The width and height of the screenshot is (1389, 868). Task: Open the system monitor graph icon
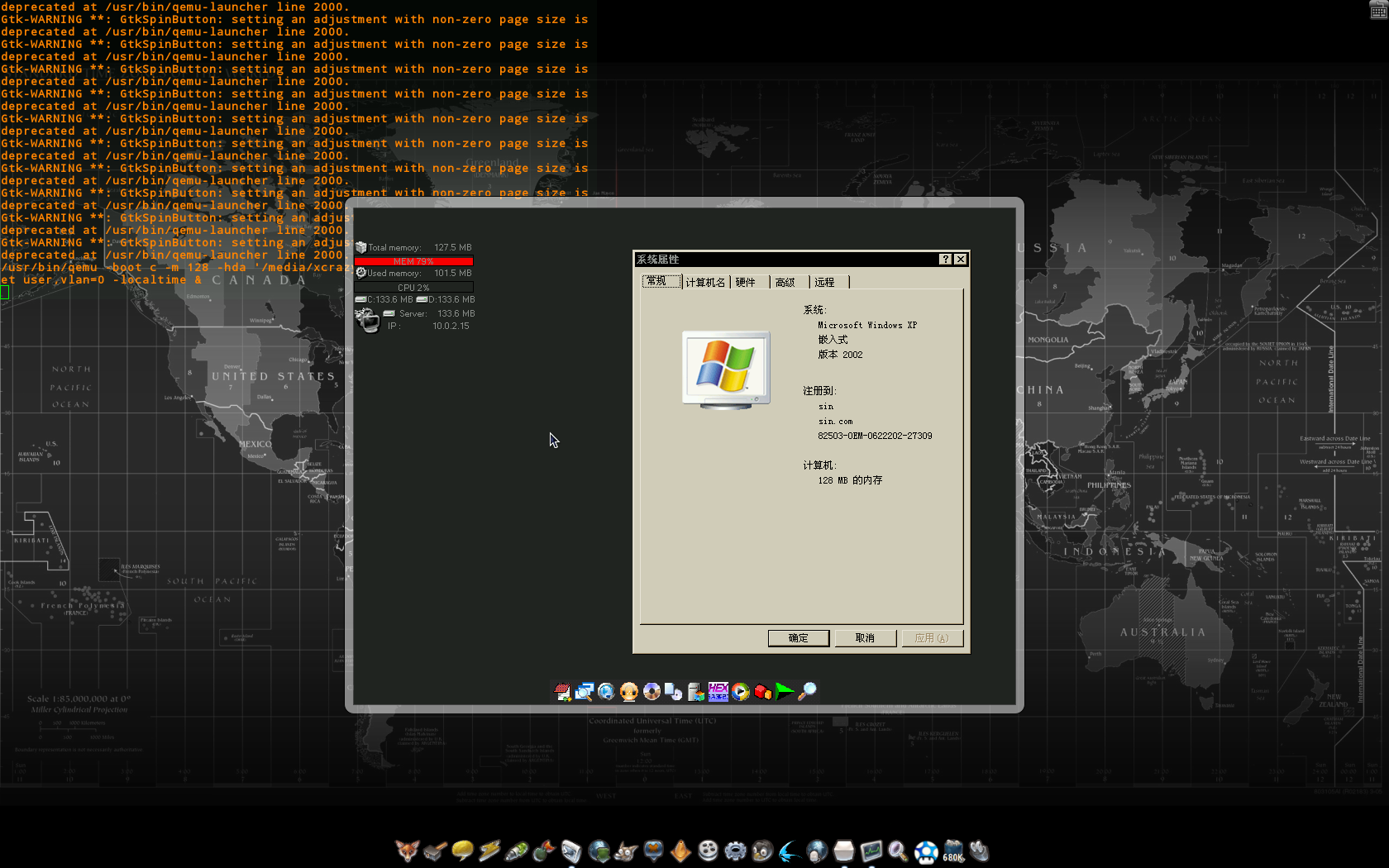pyautogui.click(x=871, y=851)
